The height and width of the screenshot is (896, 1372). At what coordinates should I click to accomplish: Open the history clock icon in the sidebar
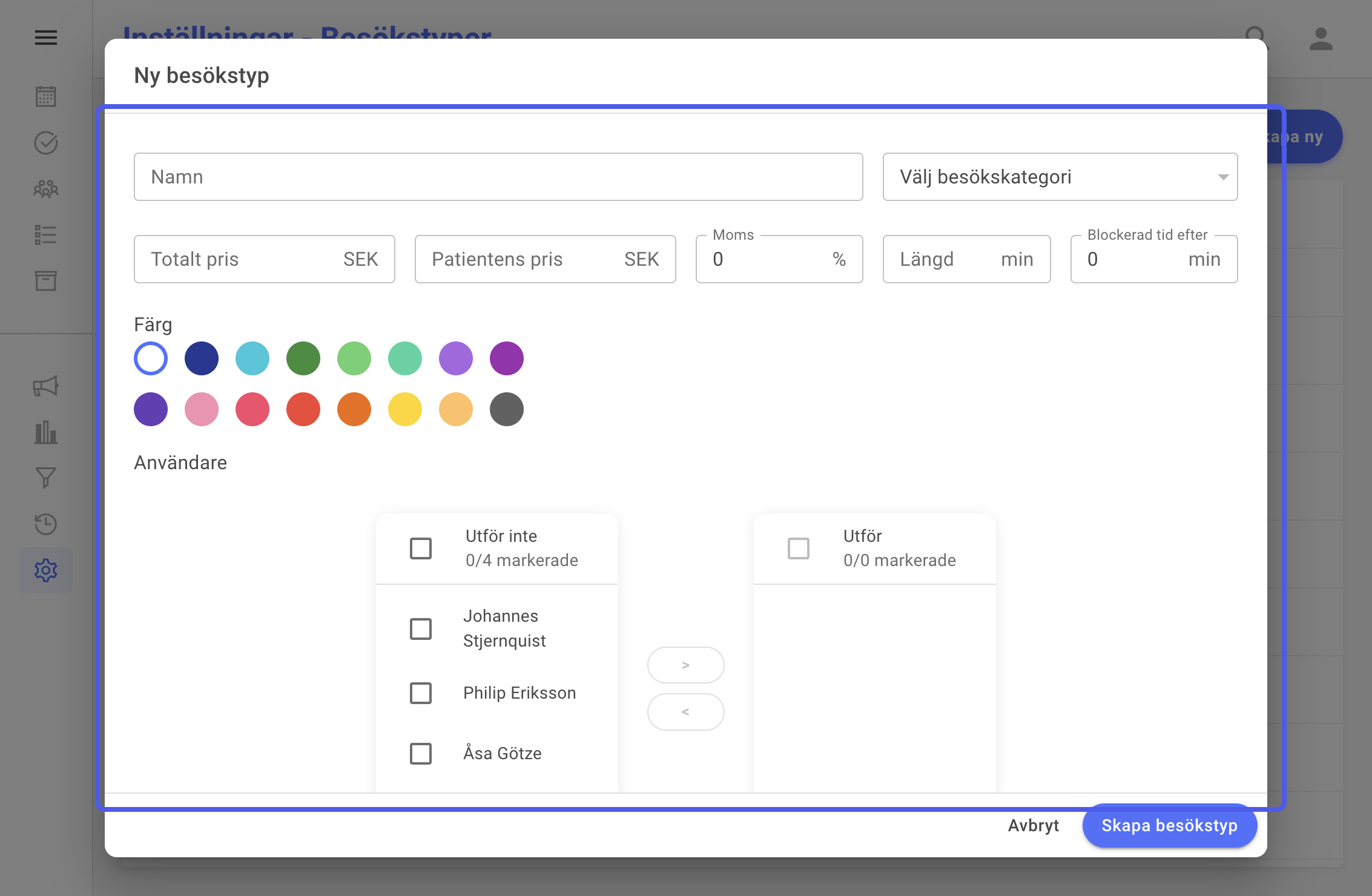click(x=46, y=524)
